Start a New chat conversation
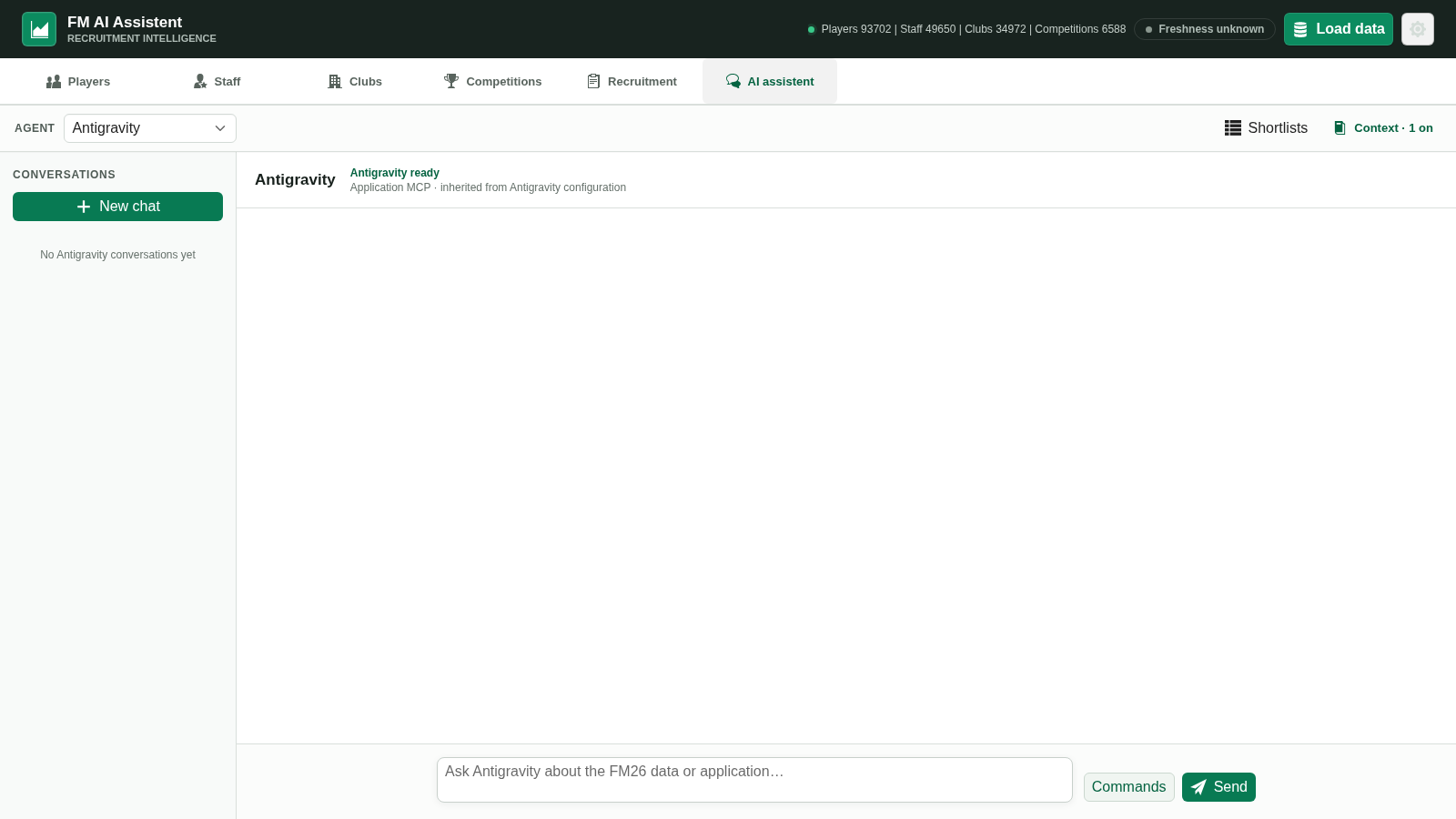The height and width of the screenshot is (819, 1456). point(117,207)
